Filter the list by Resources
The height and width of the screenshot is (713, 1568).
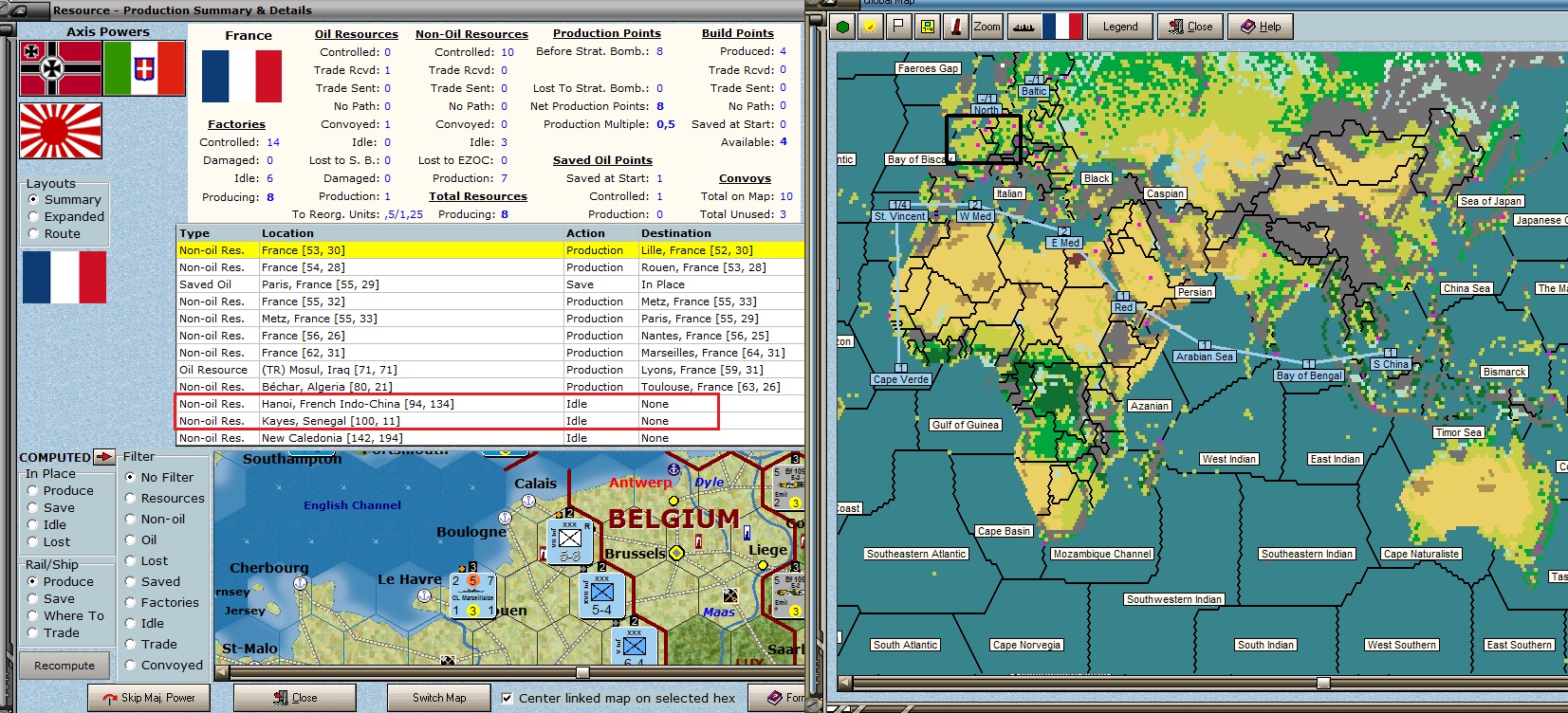coord(131,499)
